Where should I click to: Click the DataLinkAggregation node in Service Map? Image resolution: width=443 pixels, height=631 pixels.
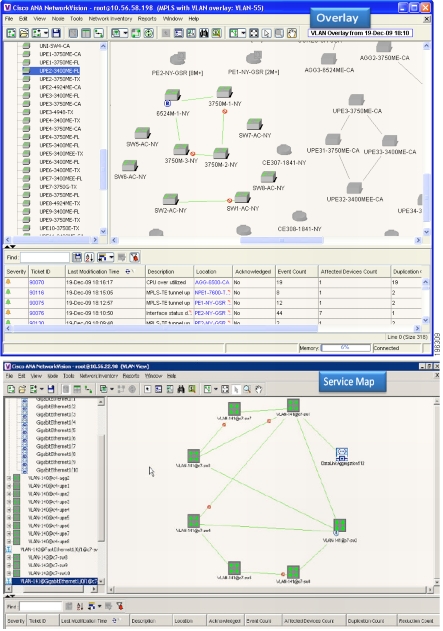point(342,454)
